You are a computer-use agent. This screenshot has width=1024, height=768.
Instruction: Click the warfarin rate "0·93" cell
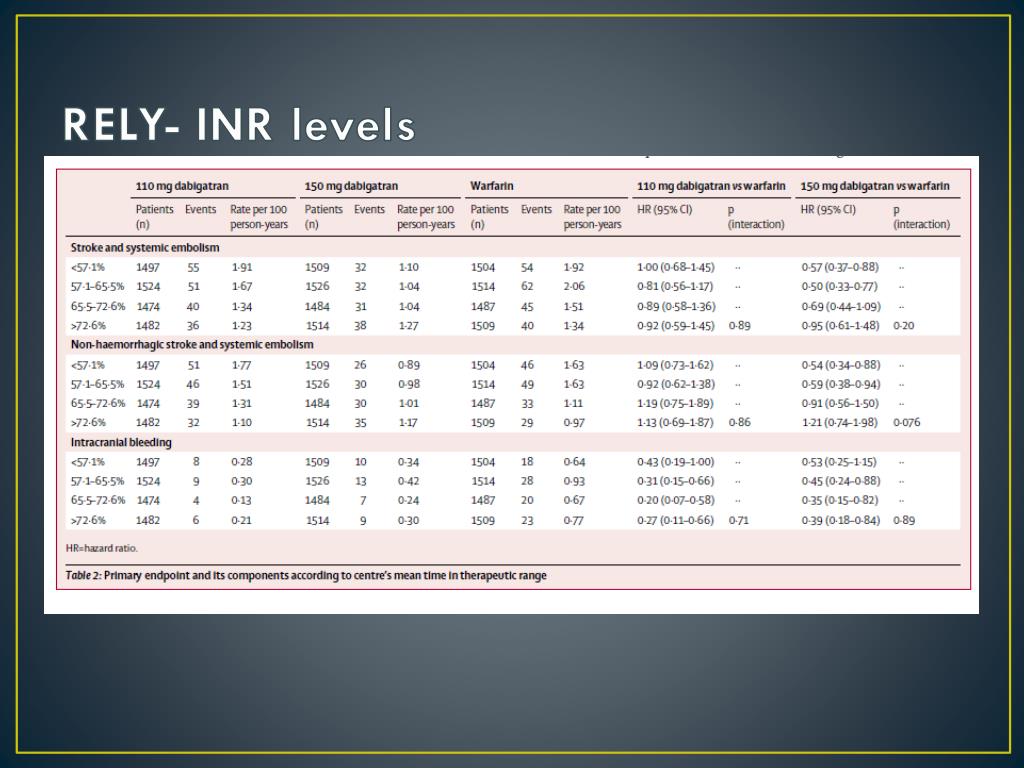click(x=574, y=481)
